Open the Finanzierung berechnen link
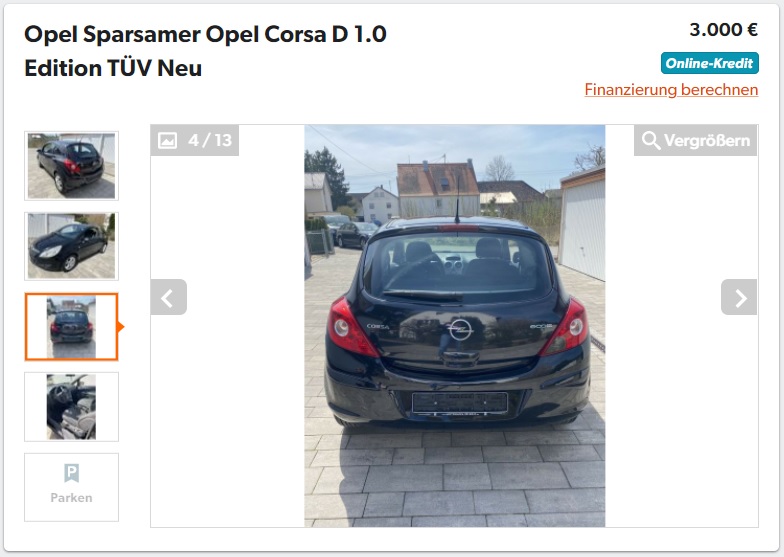This screenshot has height=557, width=784. (671, 90)
